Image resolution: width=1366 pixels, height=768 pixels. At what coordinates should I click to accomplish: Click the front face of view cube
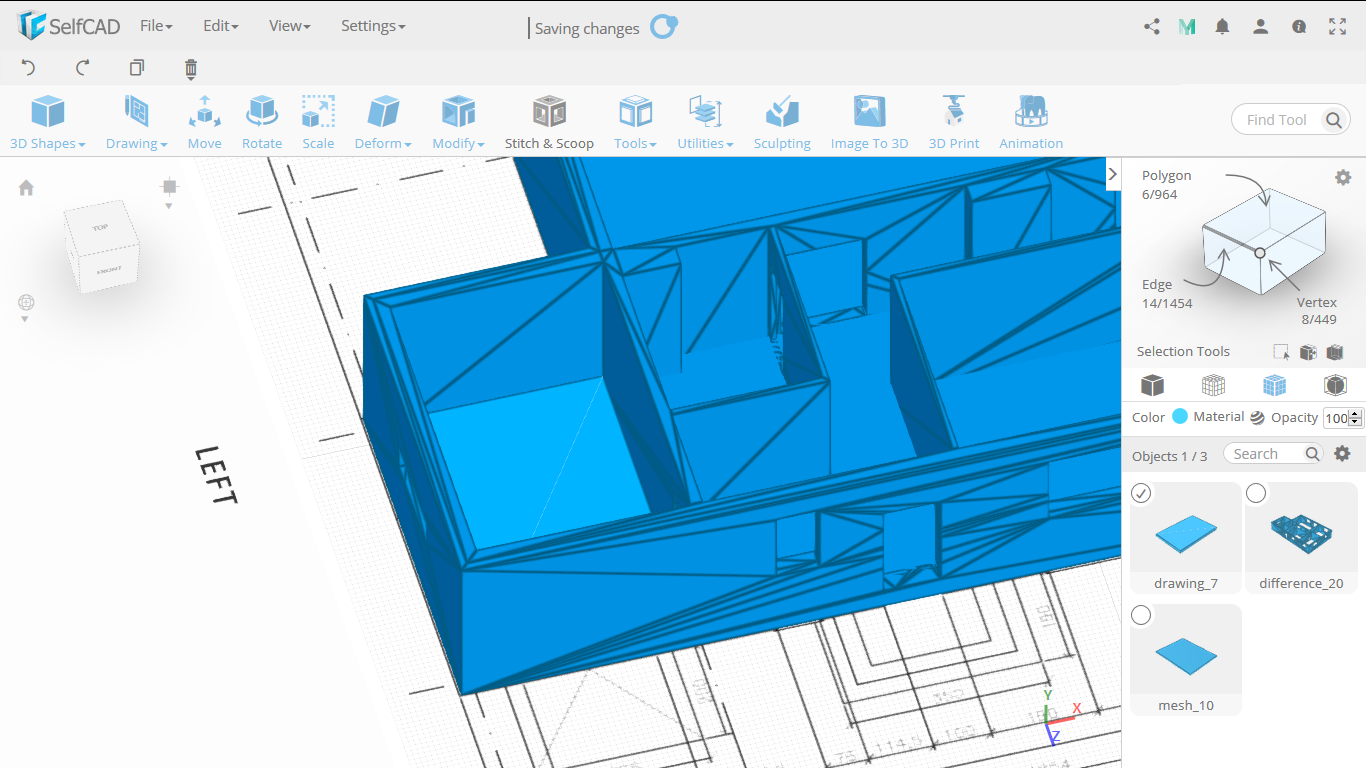pos(107,270)
